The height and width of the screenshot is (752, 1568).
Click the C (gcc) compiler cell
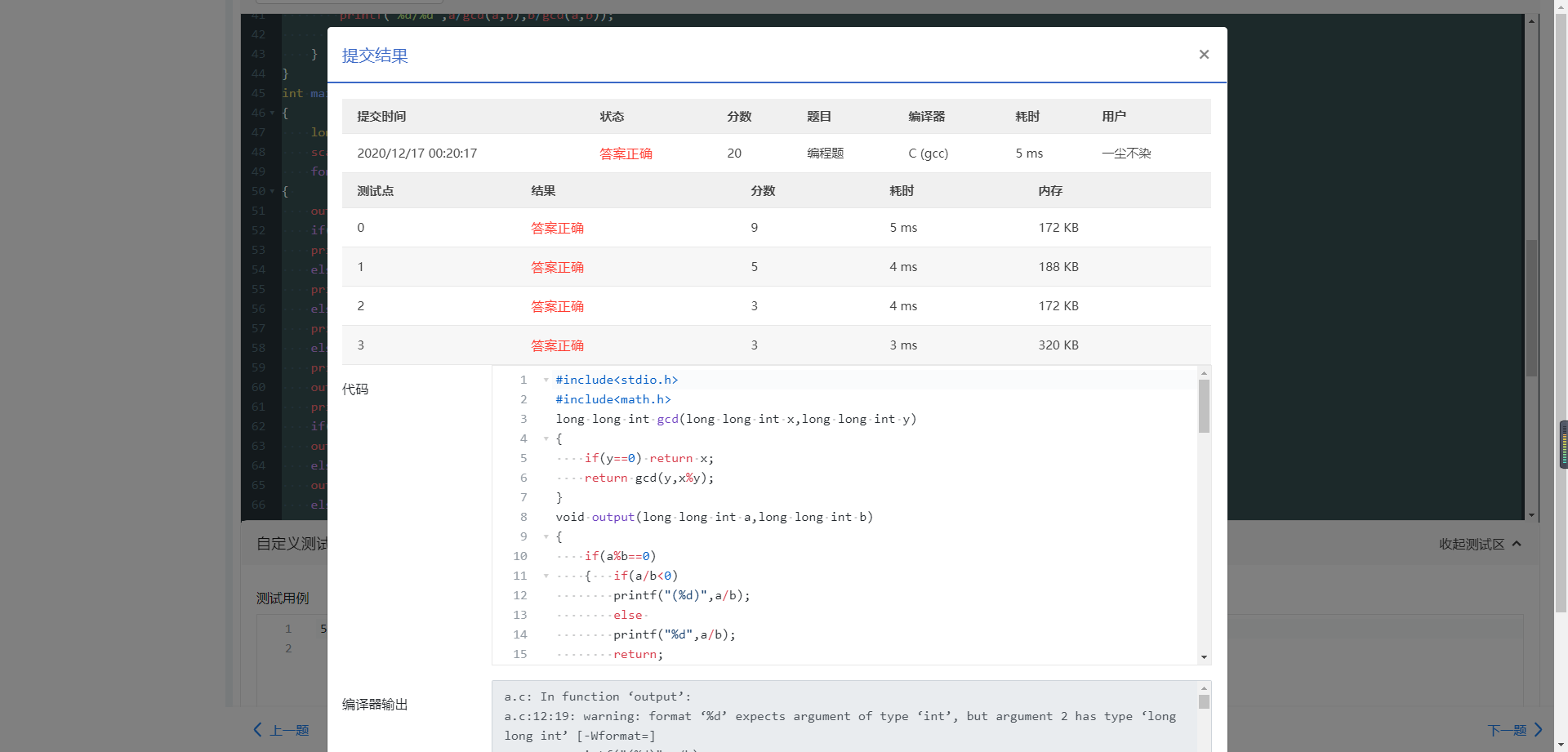click(928, 154)
